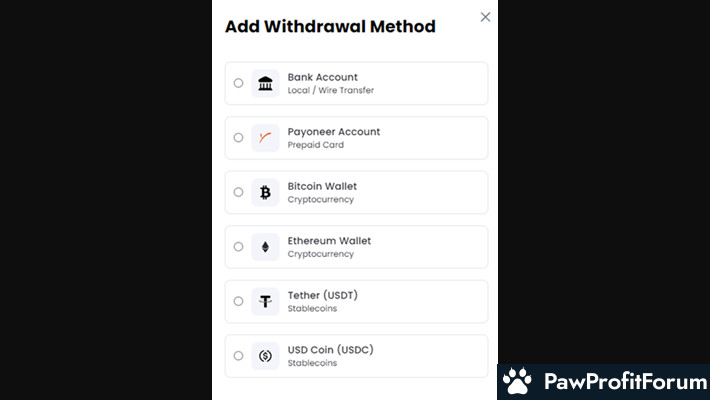
Task: Click the Bitcoin symbol icon
Action: tap(265, 193)
